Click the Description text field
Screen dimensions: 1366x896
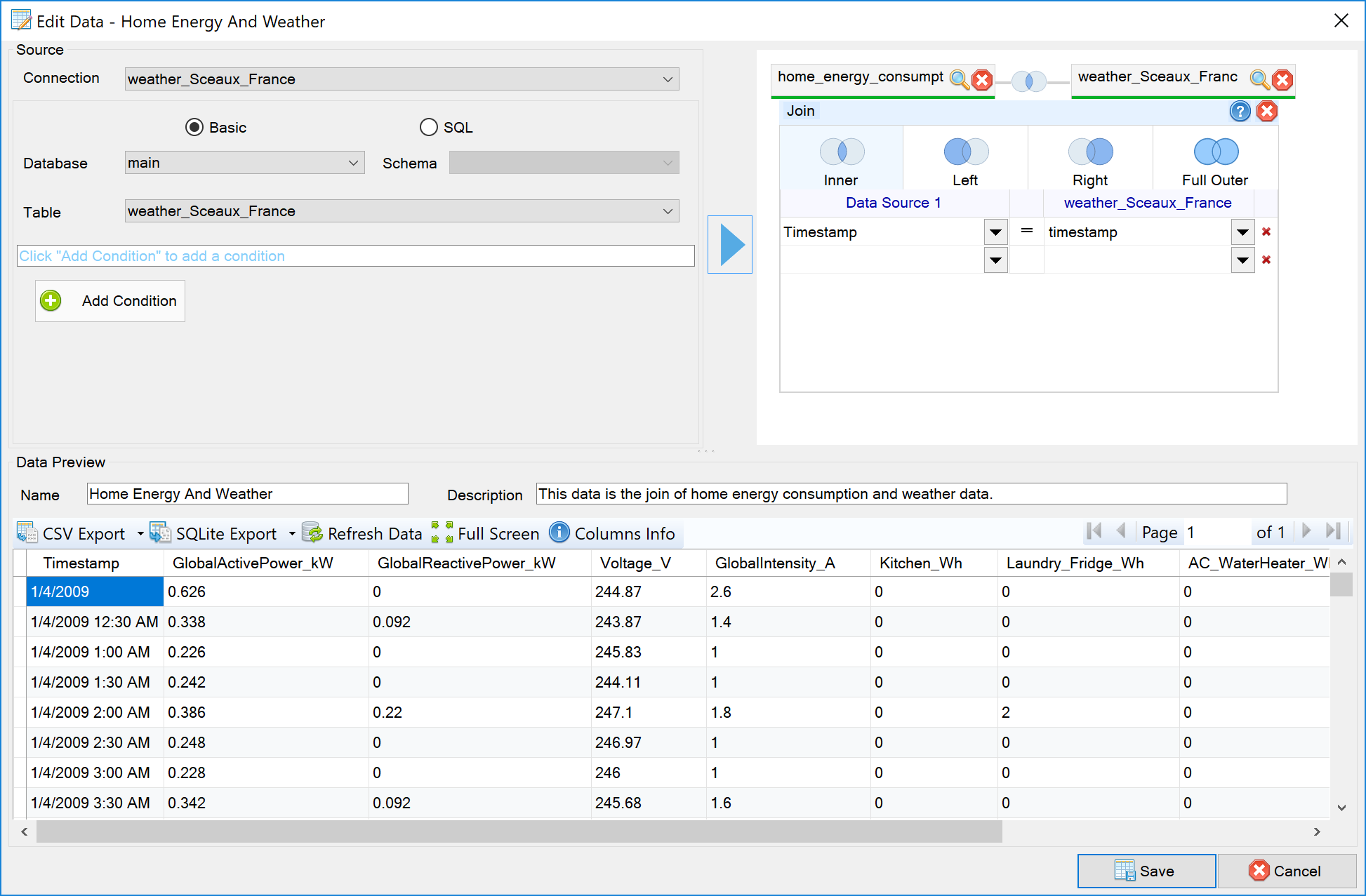pyautogui.click(x=910, y=494)
